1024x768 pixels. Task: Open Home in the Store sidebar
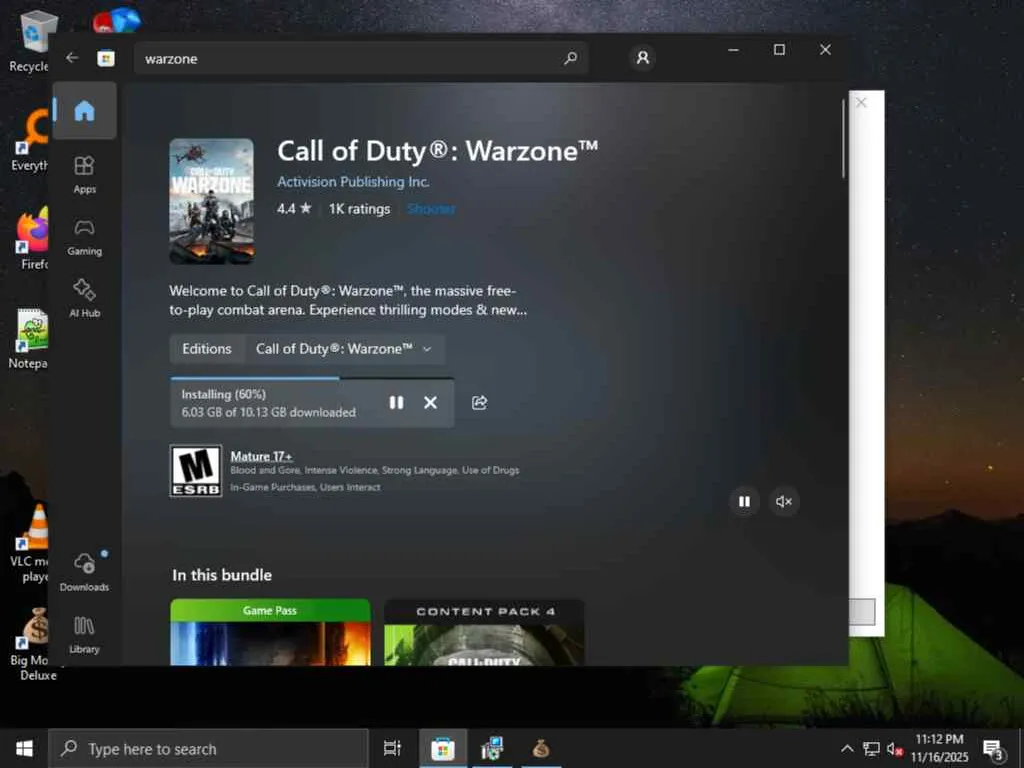84,110
